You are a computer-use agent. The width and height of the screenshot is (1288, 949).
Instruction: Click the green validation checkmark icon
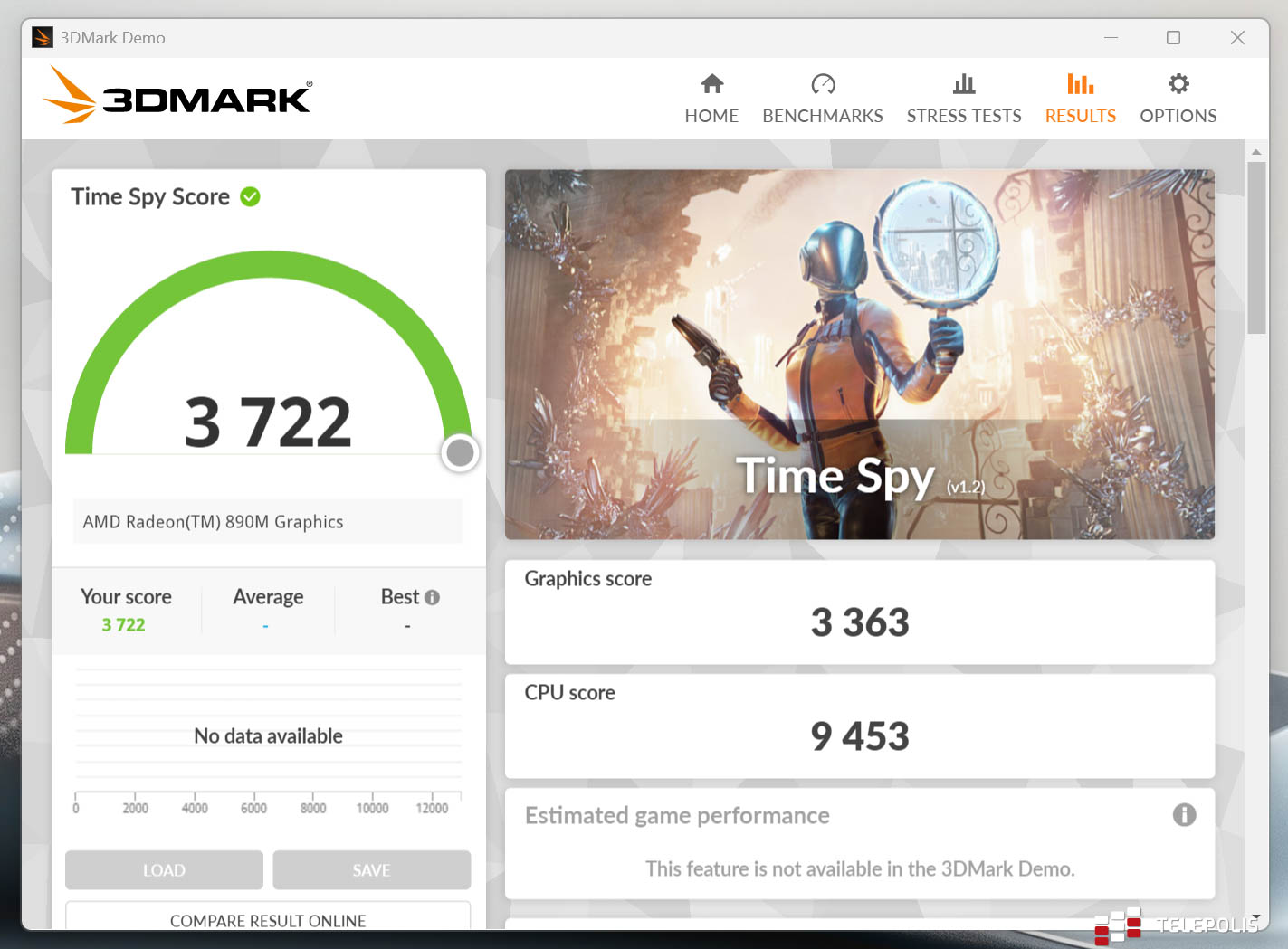tap(250, 197)
